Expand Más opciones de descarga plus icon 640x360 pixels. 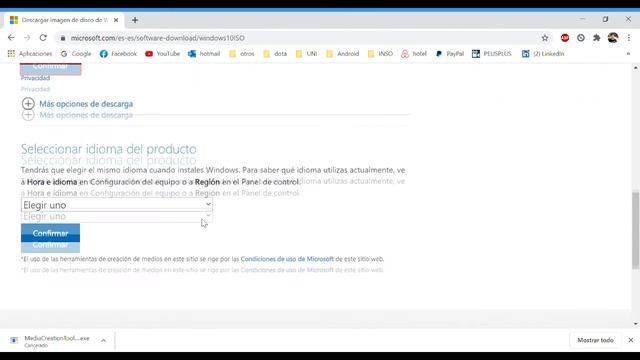pyautogui.click(x=28, y=104)
